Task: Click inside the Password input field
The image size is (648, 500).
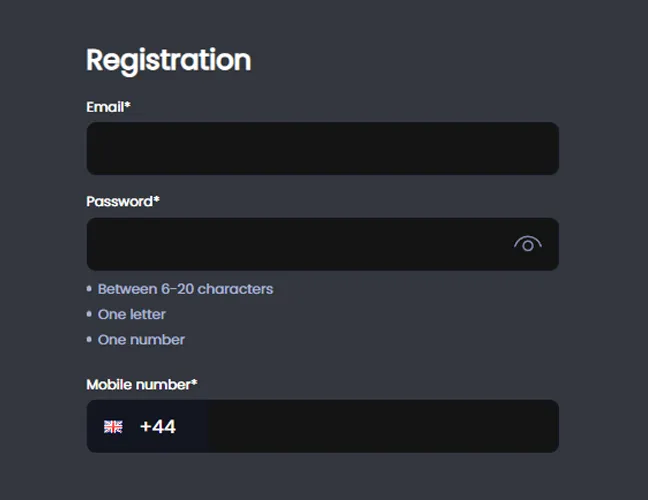Action: [x=300, y=244]
